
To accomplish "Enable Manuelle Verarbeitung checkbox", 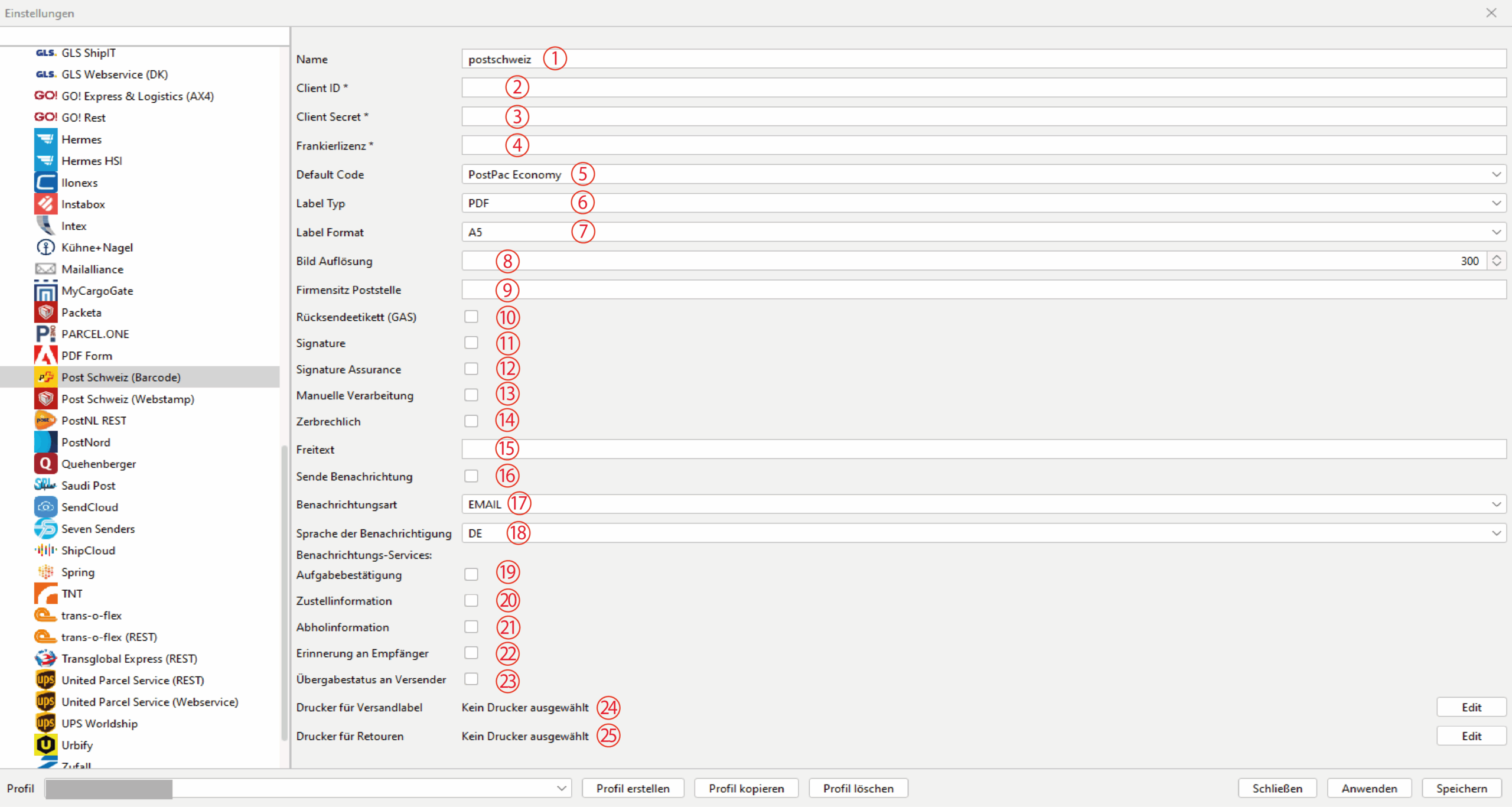I will coord(471,395).
